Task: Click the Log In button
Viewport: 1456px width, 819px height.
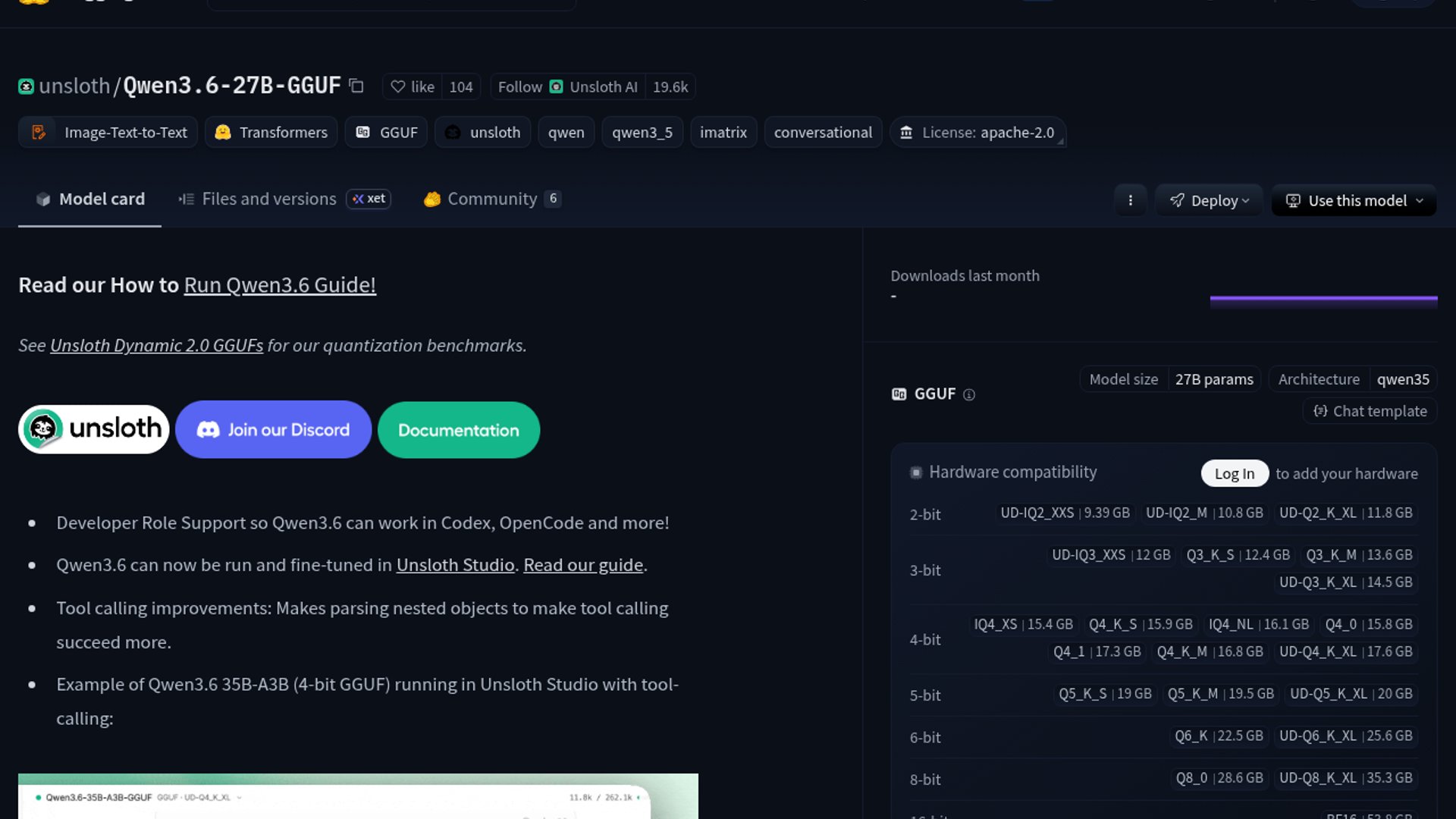Action: (1234, 473)
